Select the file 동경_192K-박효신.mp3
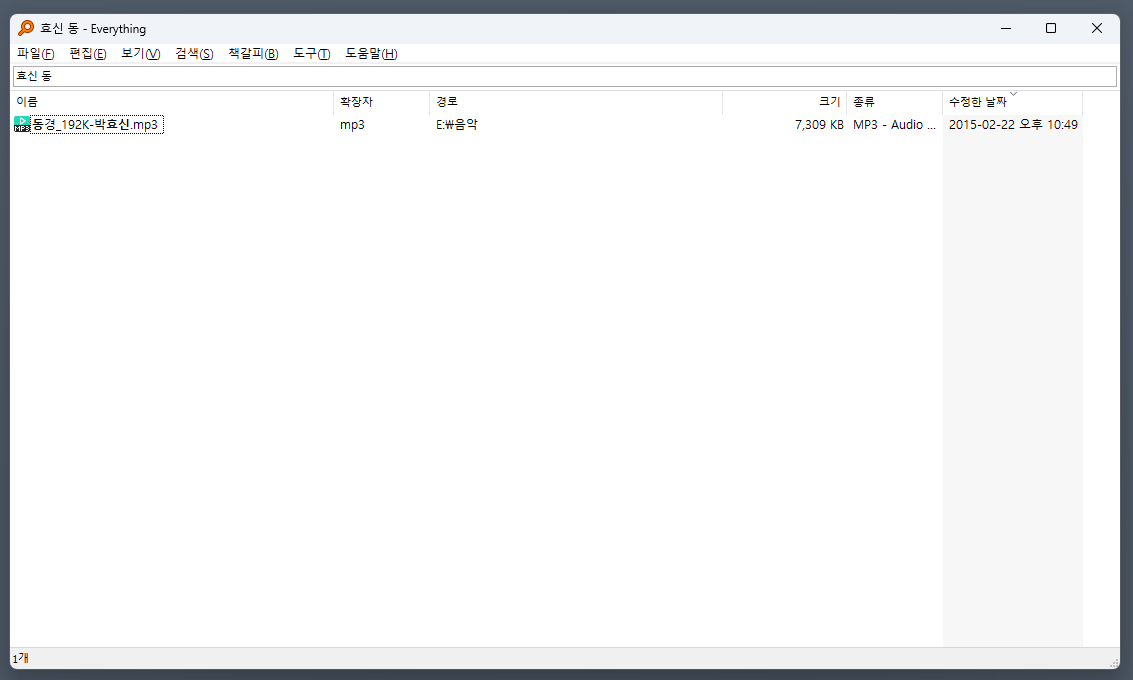This screenshot has width=1133, height=680. pos(95,124)
